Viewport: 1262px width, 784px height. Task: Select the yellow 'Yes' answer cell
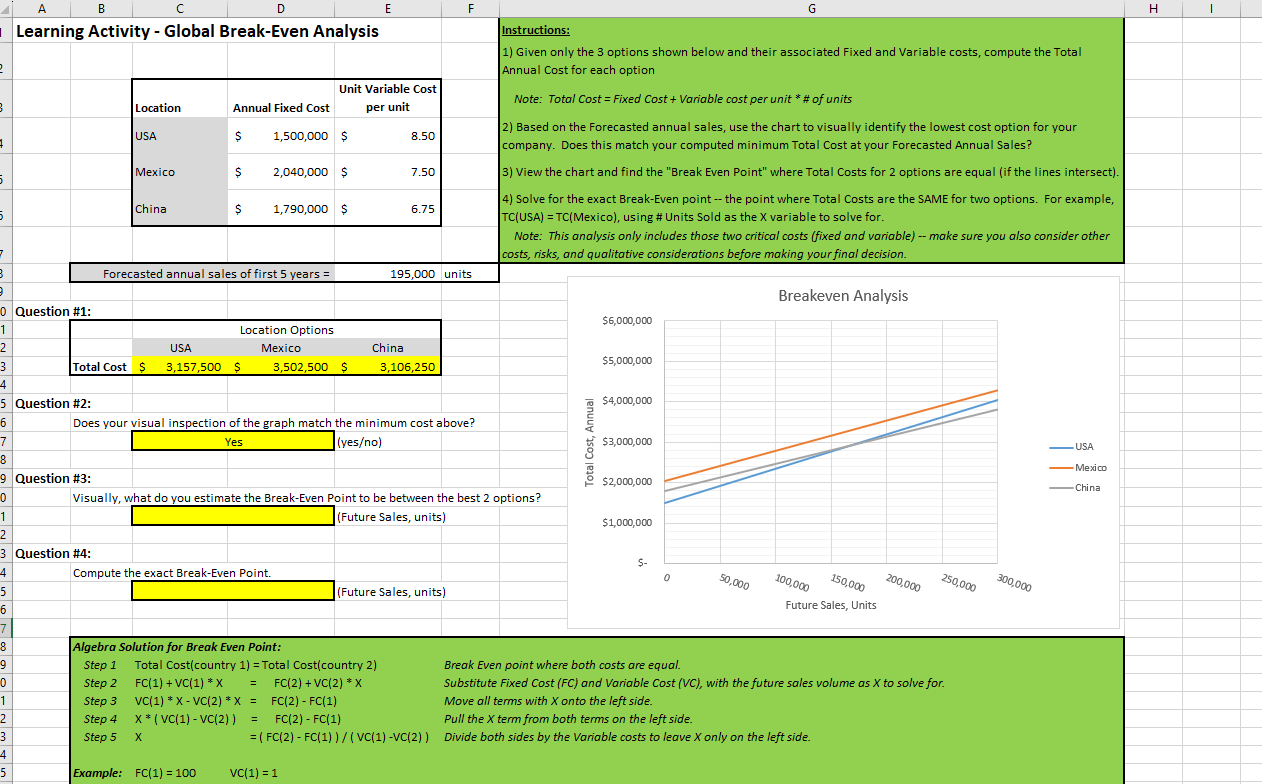(233, 441)
